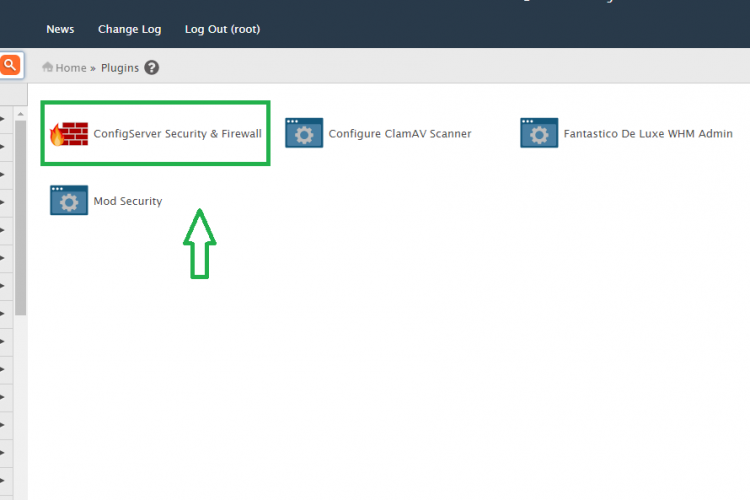Open ConfigServer Security & Firewall plugin icon

pos(69,133)
